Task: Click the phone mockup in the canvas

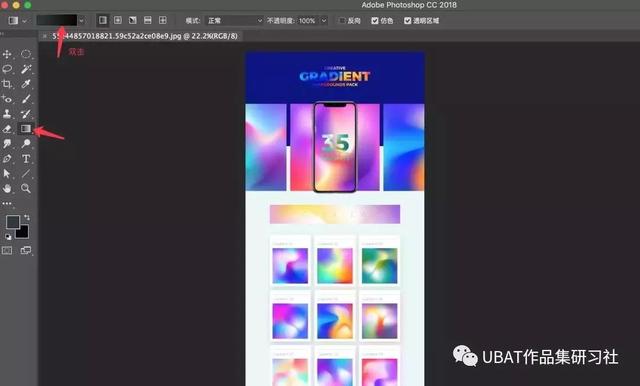Action: tap(335, 147)
